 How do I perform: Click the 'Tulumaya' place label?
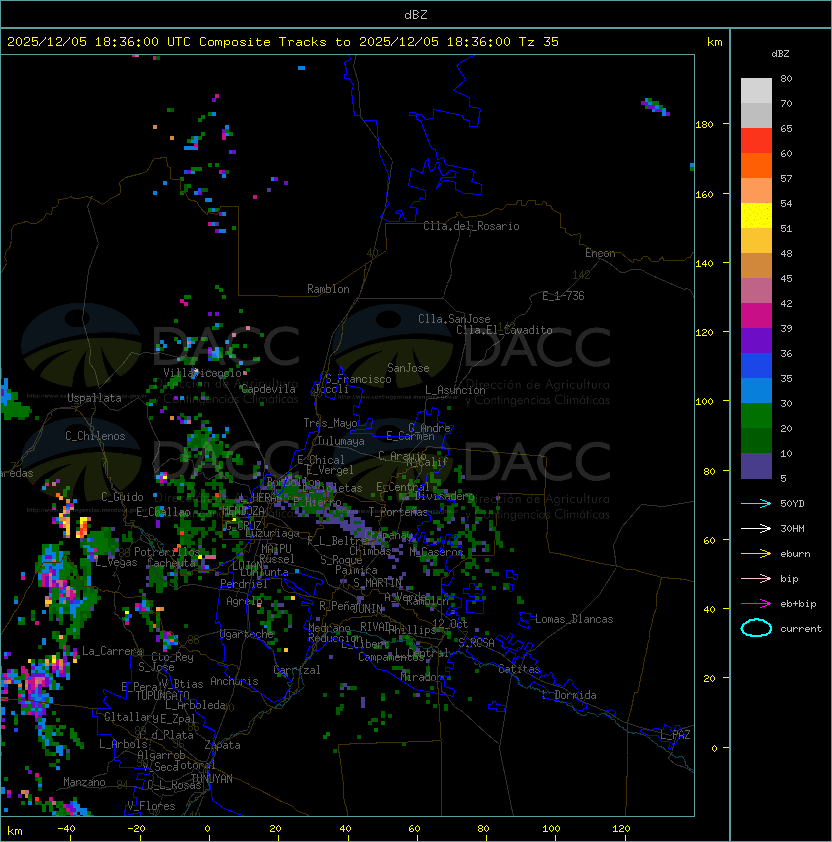[x=341, y=441]
